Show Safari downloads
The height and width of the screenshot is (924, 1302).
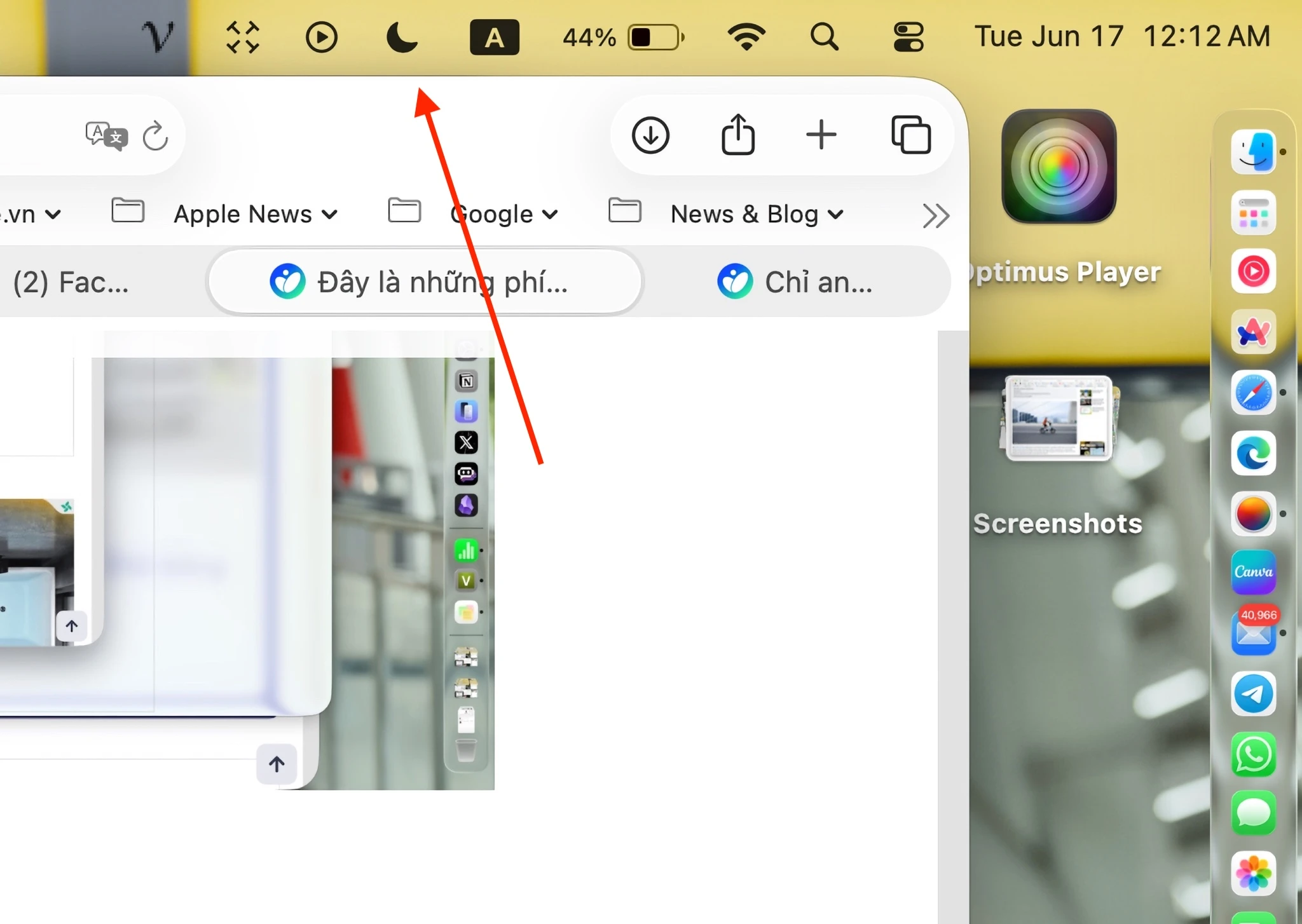(x=650, y=135)
